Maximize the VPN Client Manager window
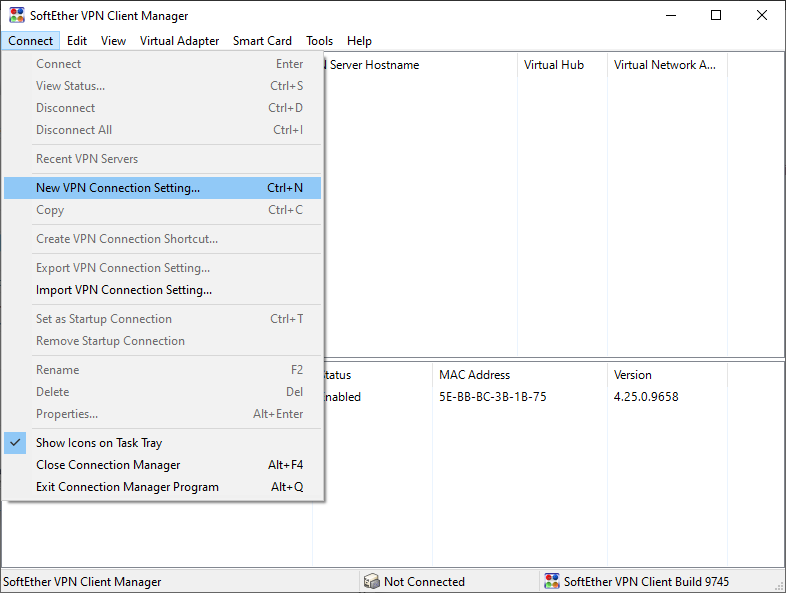The height and width of the screenshot is (593, 786). pyautogui.click(x=716, y=15)
